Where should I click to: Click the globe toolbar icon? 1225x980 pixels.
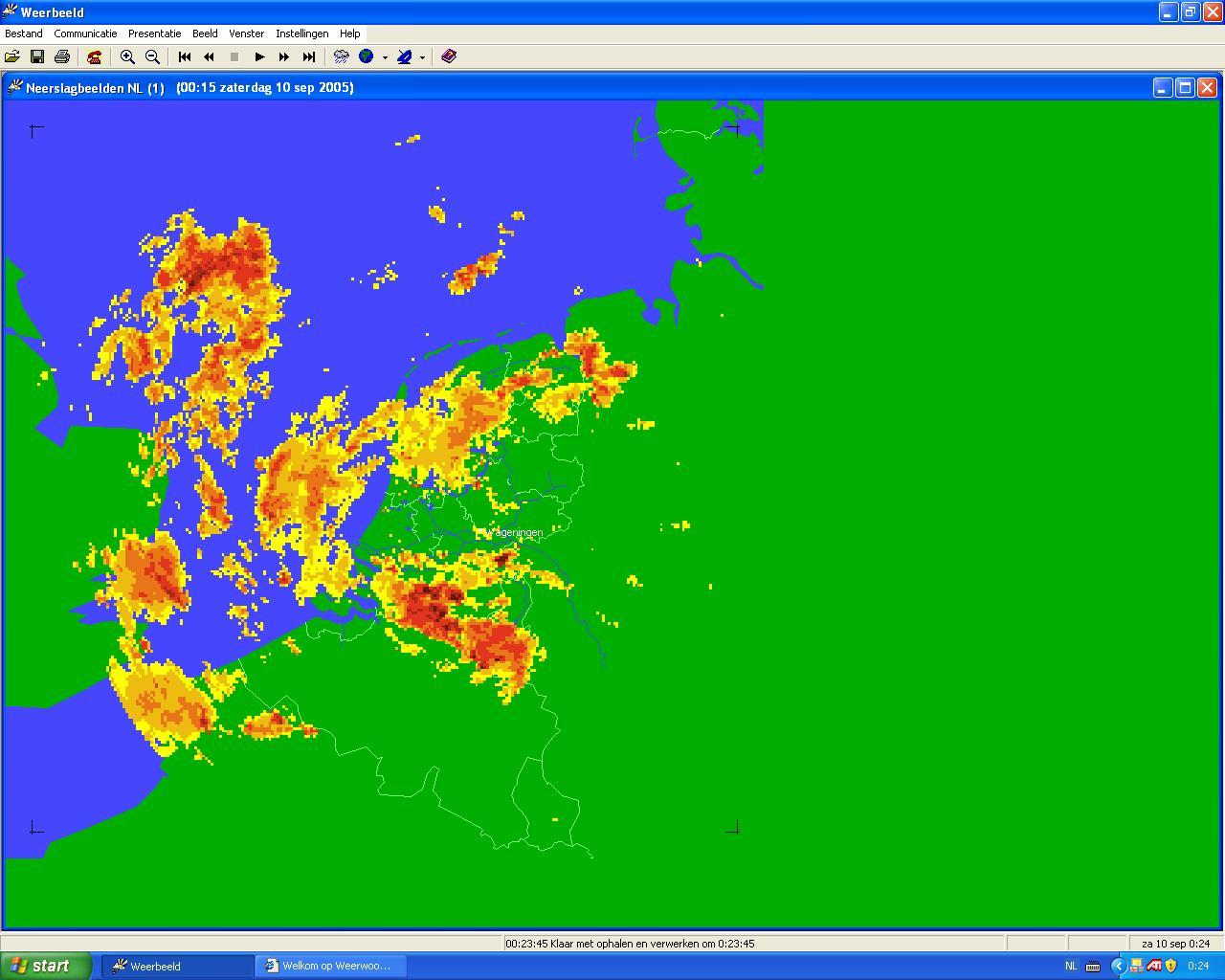[x=367, y=56]
